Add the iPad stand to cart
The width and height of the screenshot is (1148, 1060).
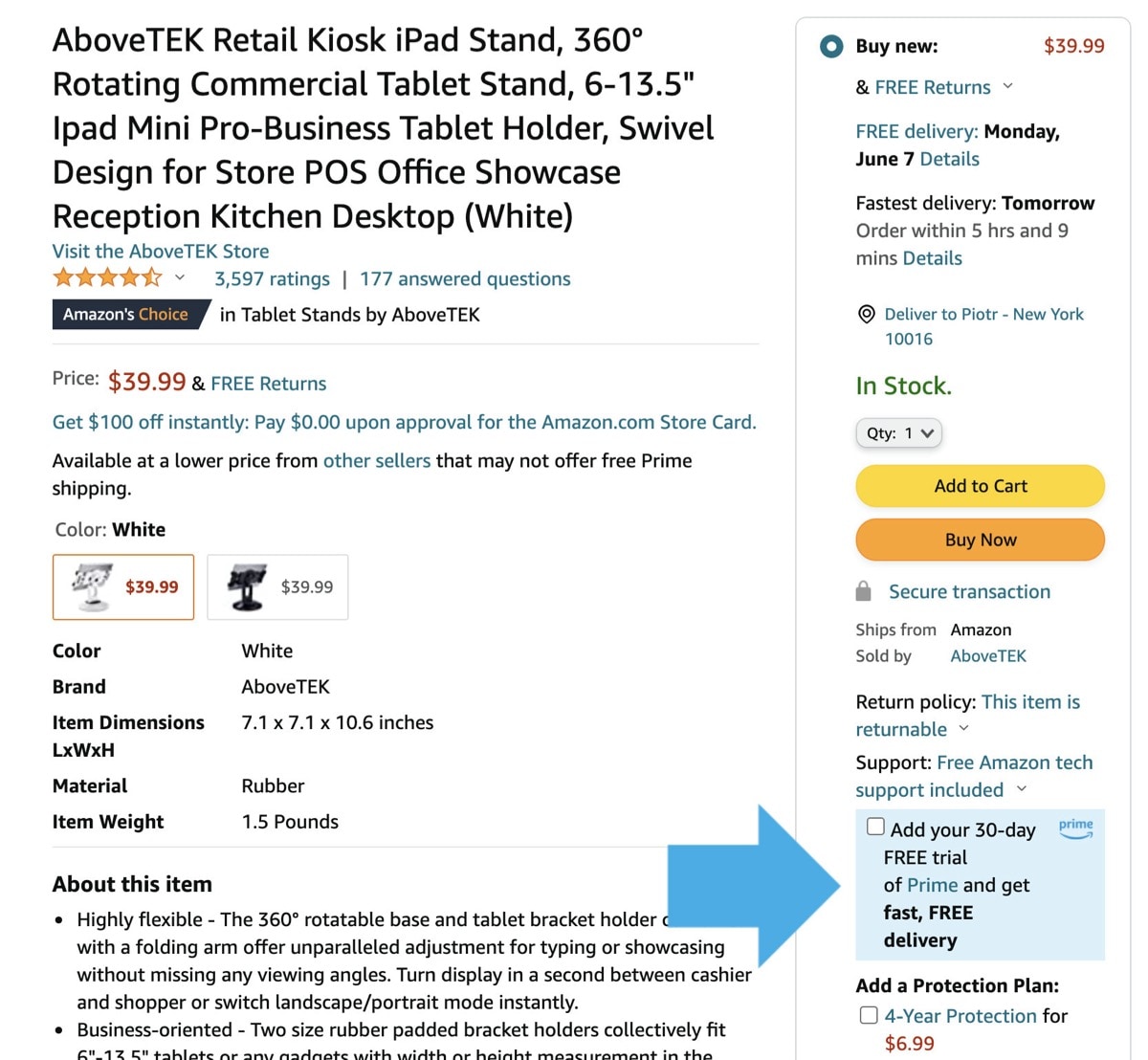click(x=979, y=485)
